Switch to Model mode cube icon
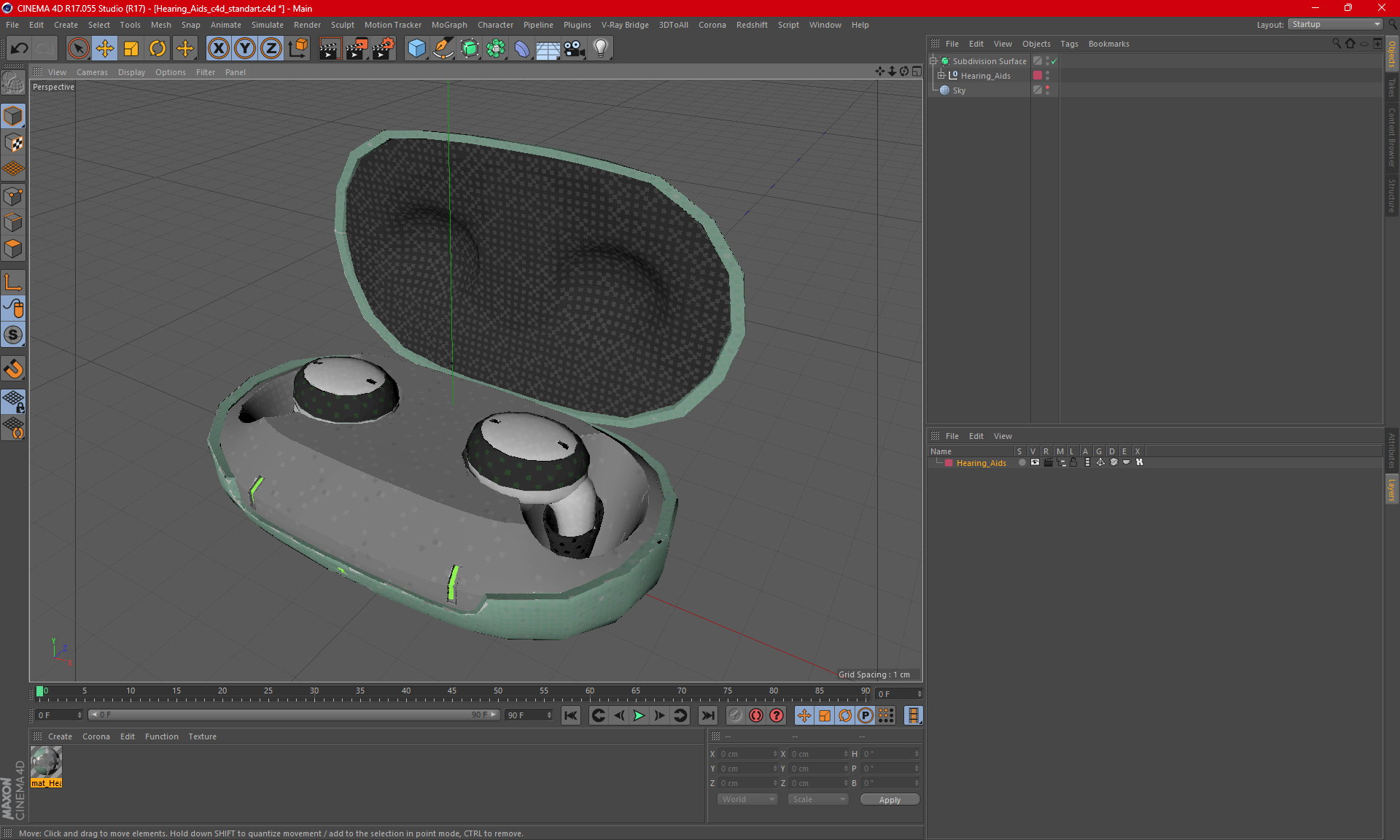Viewport: 1400px width, 840px height. 13,117
